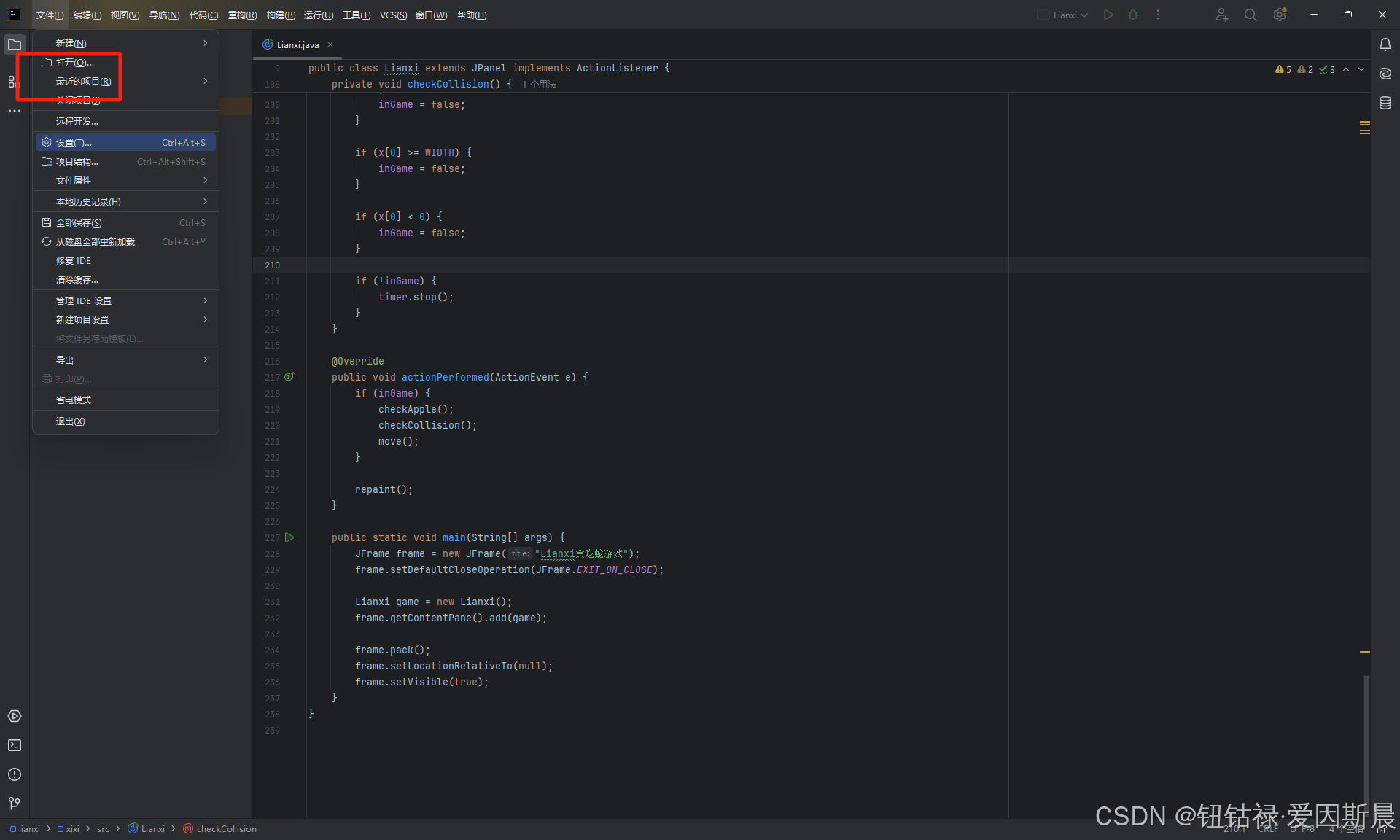
Task: Click checkCollision in the breadcrumb bar
Action: pyautogui.click(x=226, y=828)
